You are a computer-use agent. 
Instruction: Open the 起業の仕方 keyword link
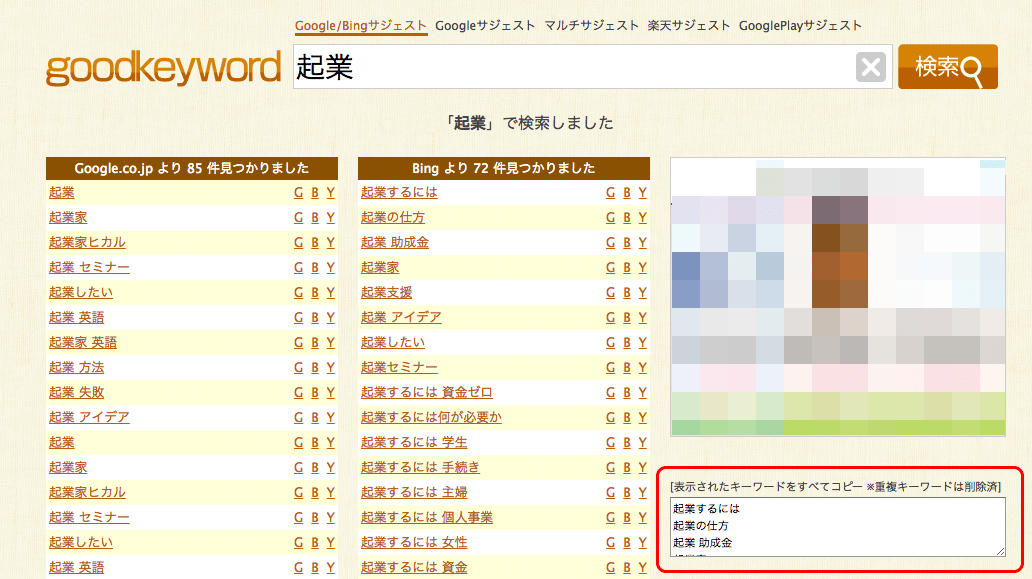click(392, 218)
